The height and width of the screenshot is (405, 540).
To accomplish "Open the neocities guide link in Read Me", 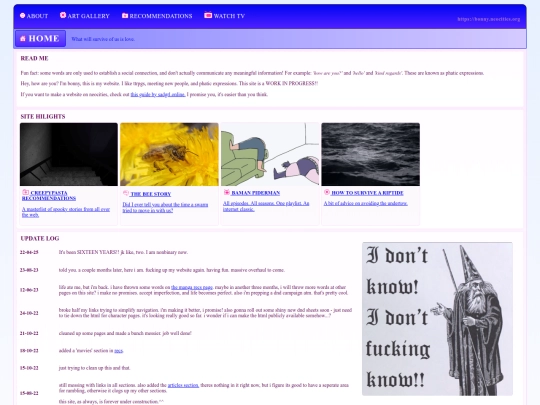I will [158, 94].
